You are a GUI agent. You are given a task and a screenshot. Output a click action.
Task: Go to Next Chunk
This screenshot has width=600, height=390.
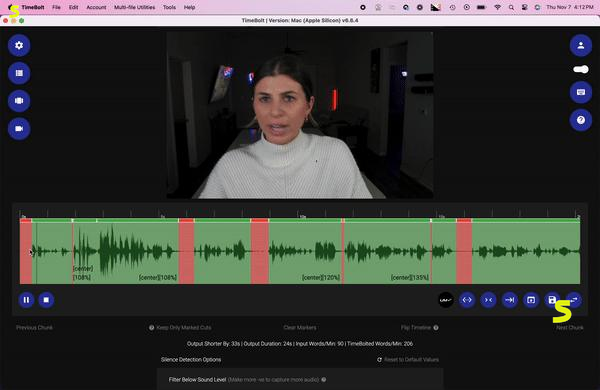pos(570,328)
